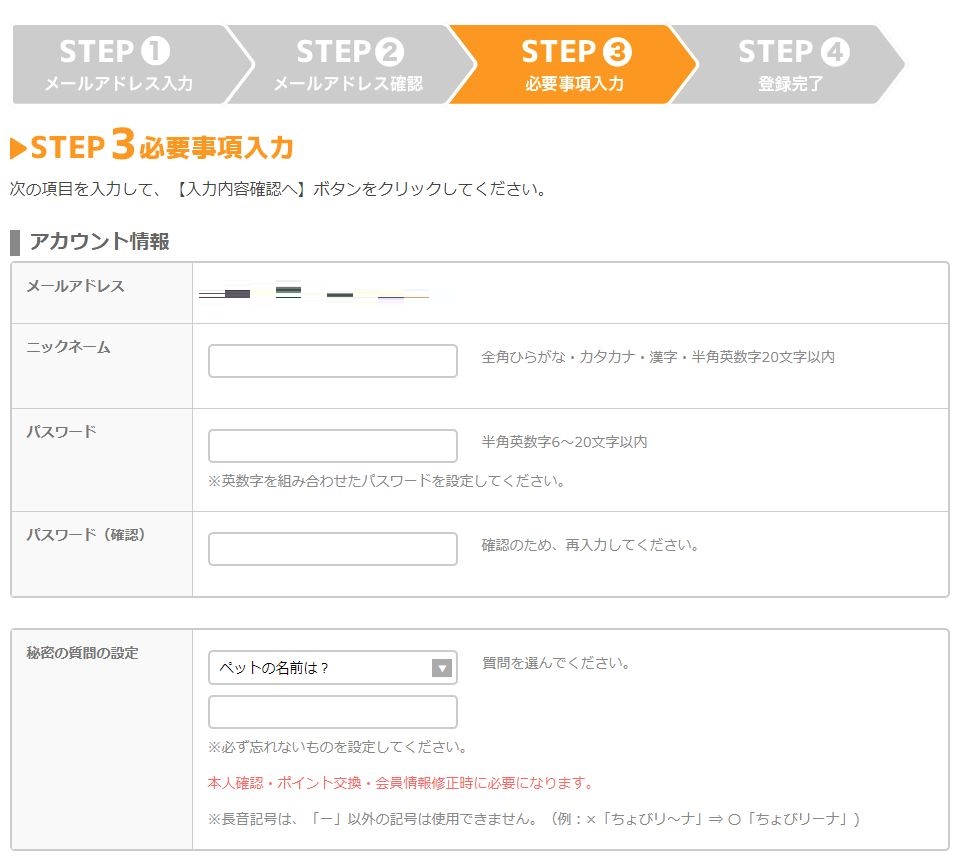
Task: Click the STEP 4 登録完了 arrow
Action: pos(792,64)
